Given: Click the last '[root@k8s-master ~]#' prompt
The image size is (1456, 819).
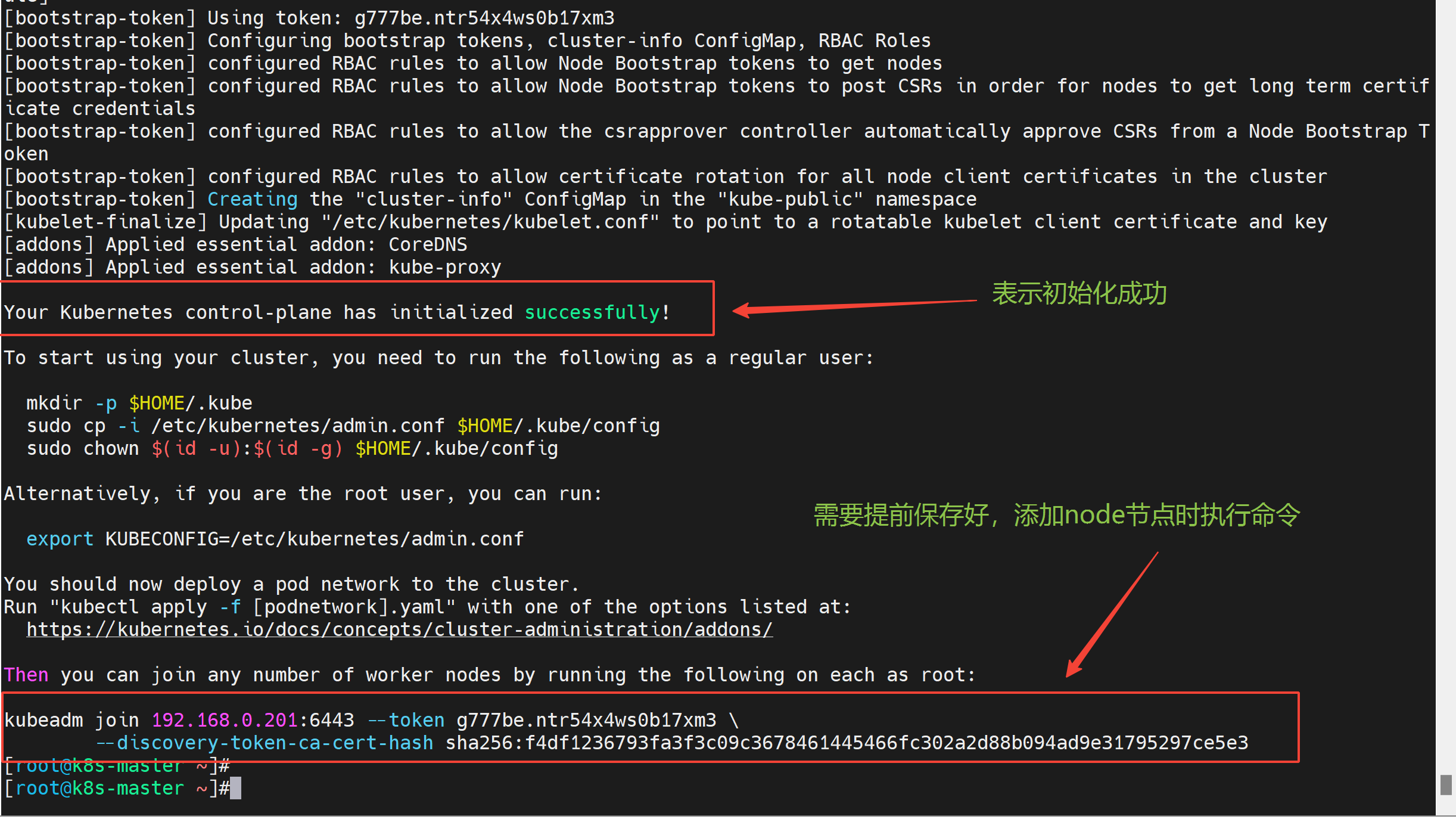Looking at the screenshot, I should tap(117, 788).
